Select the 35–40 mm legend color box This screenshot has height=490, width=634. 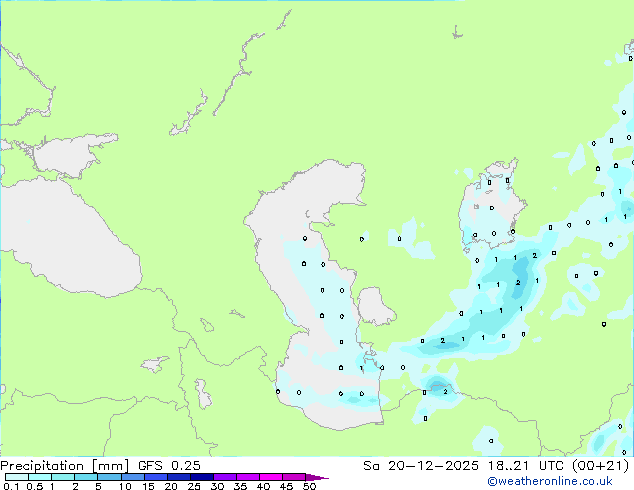tap(247, 477)
